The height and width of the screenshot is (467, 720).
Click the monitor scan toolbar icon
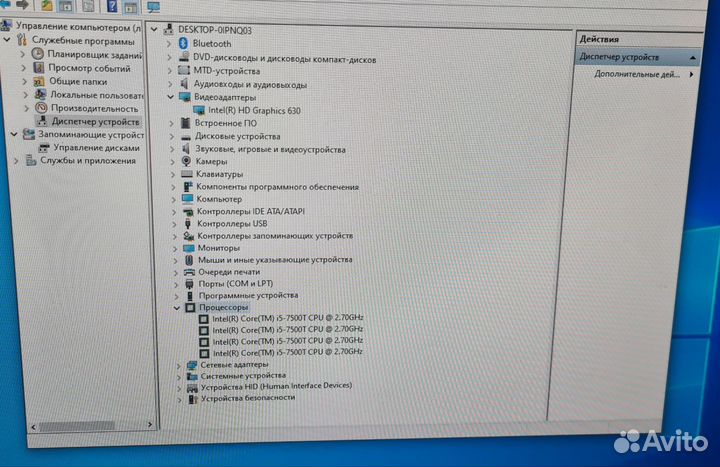pyautogui.click(x=153, y=7)
